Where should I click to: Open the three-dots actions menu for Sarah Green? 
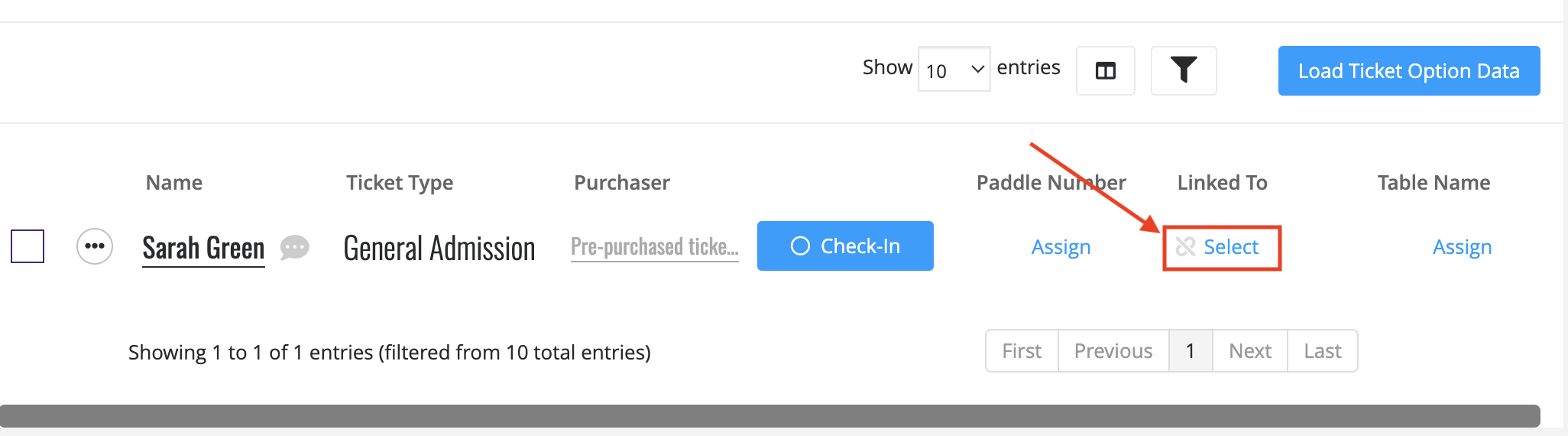95,246
